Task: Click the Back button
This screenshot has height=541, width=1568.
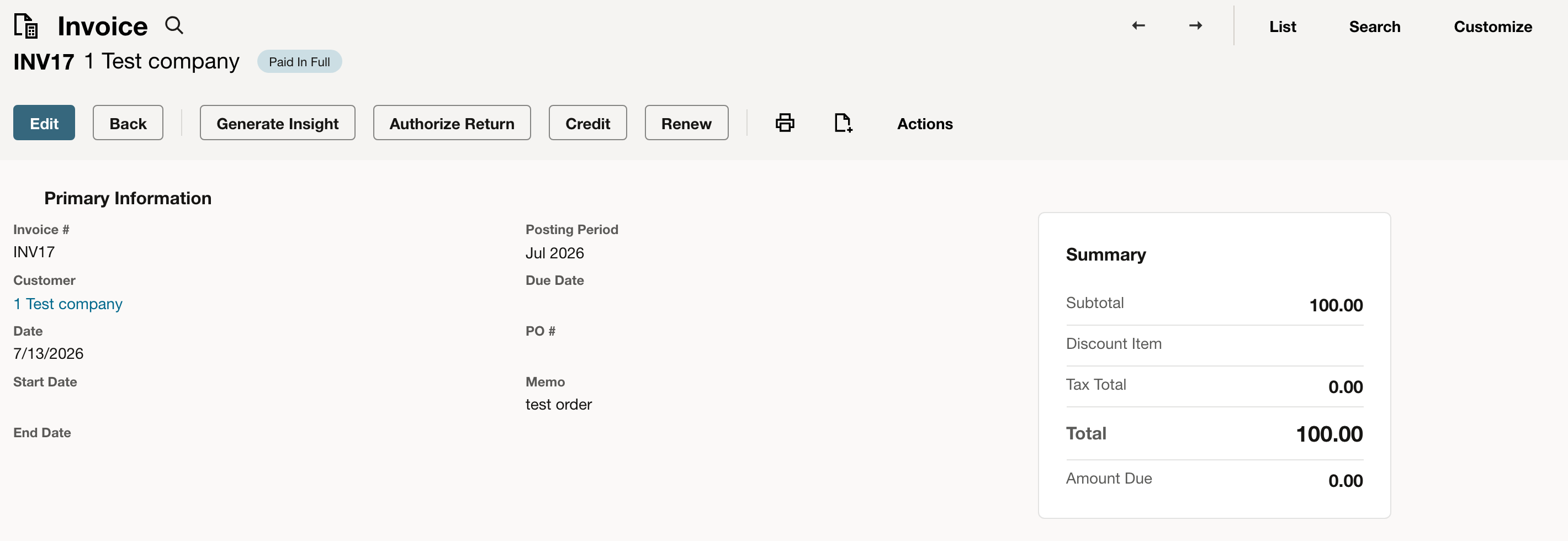Action: tap(128, 123)
